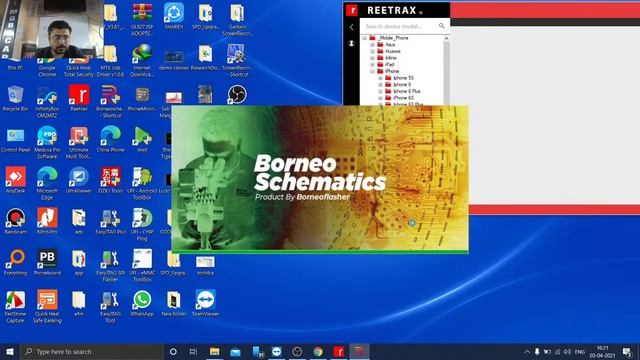The width and height of the screenshot is (640, 360).
Task: Launch UFI CHIP Prog shortcut
Action: coord(142,224)
